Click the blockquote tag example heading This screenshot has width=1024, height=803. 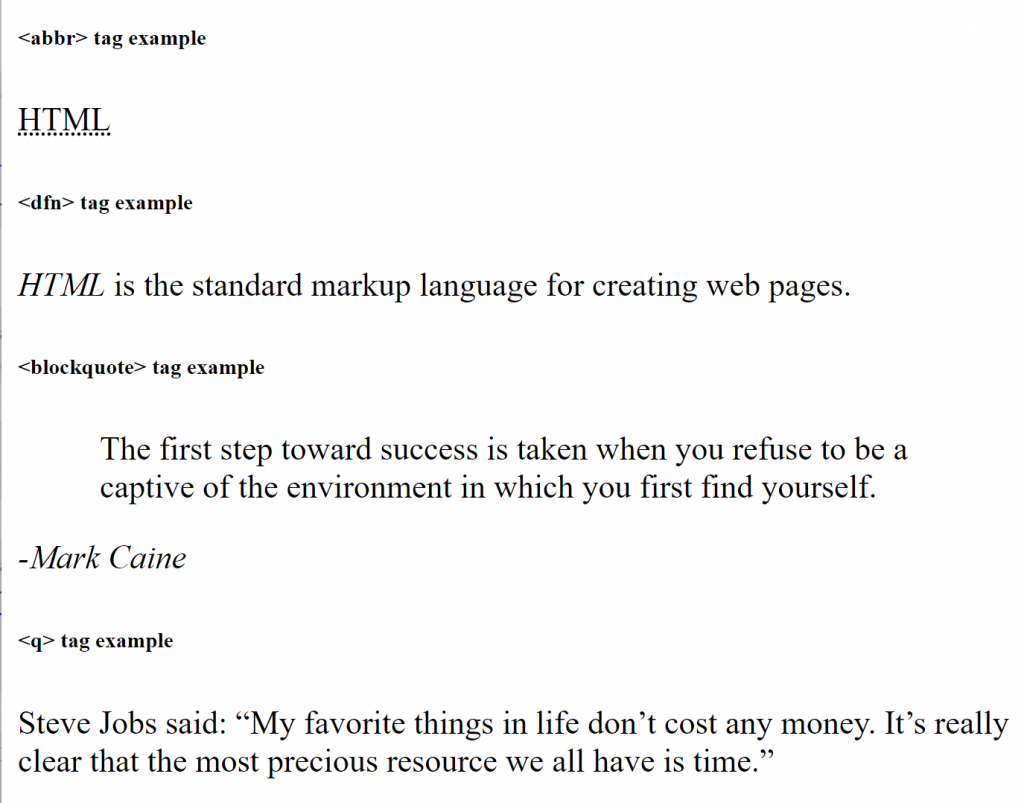[x=141, y=368]
